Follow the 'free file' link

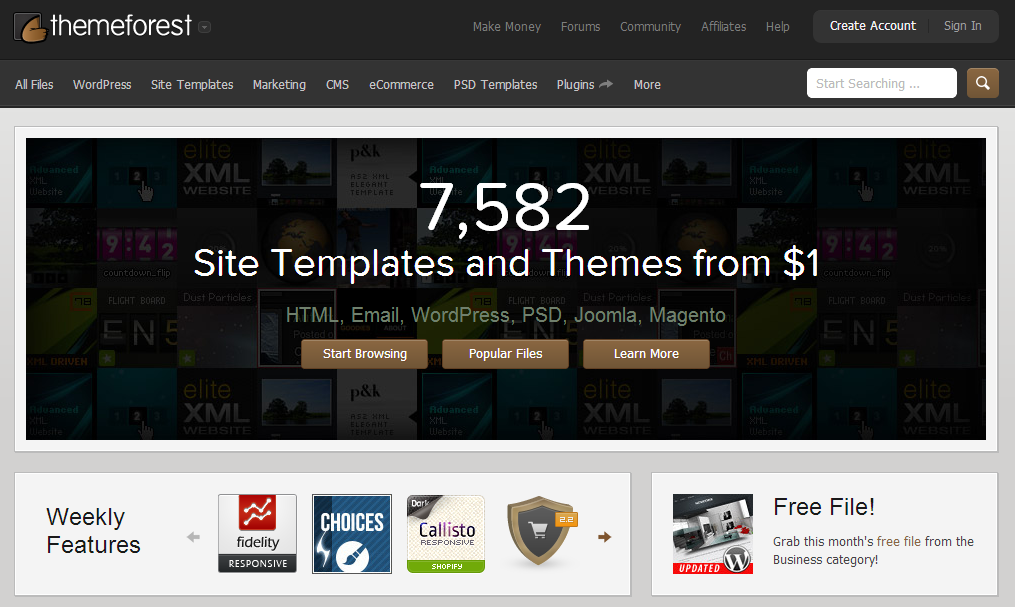[x=898, y=542]
